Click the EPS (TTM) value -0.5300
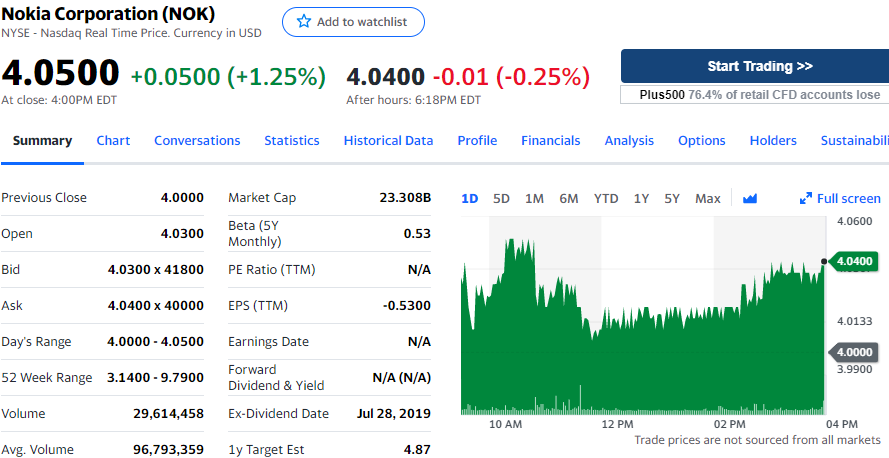This screenshot has height=458, width=889. pyautogui.click(x=407, y=306)
